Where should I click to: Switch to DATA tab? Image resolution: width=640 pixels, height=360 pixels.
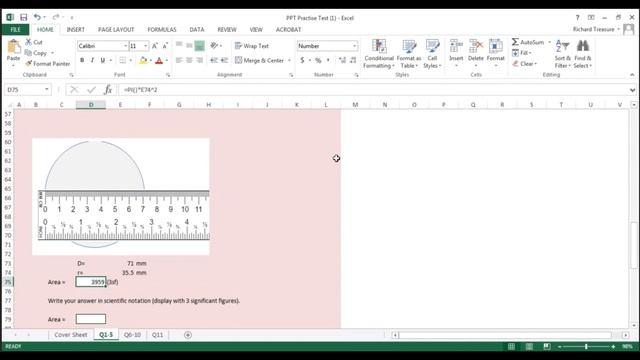click(x=196, y=29)
